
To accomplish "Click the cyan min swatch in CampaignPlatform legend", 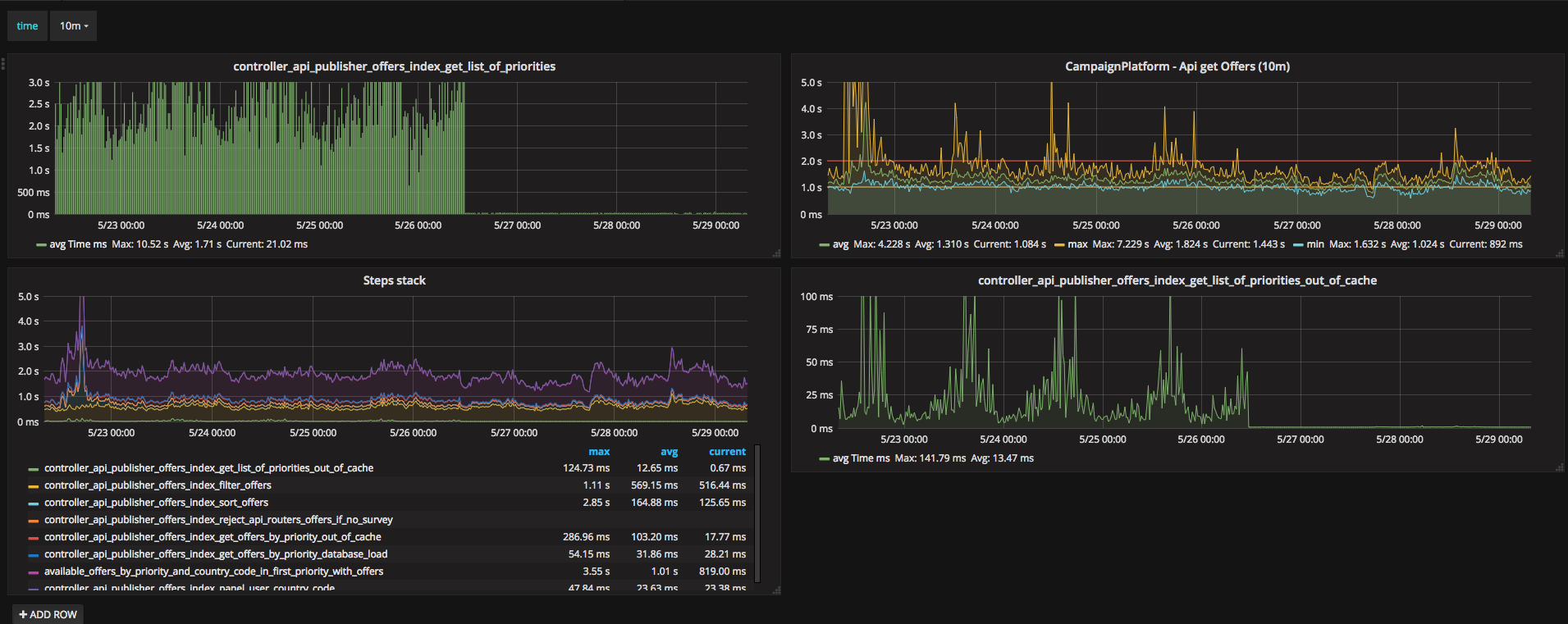I will pyautogui.click(x=1298, y=245).
